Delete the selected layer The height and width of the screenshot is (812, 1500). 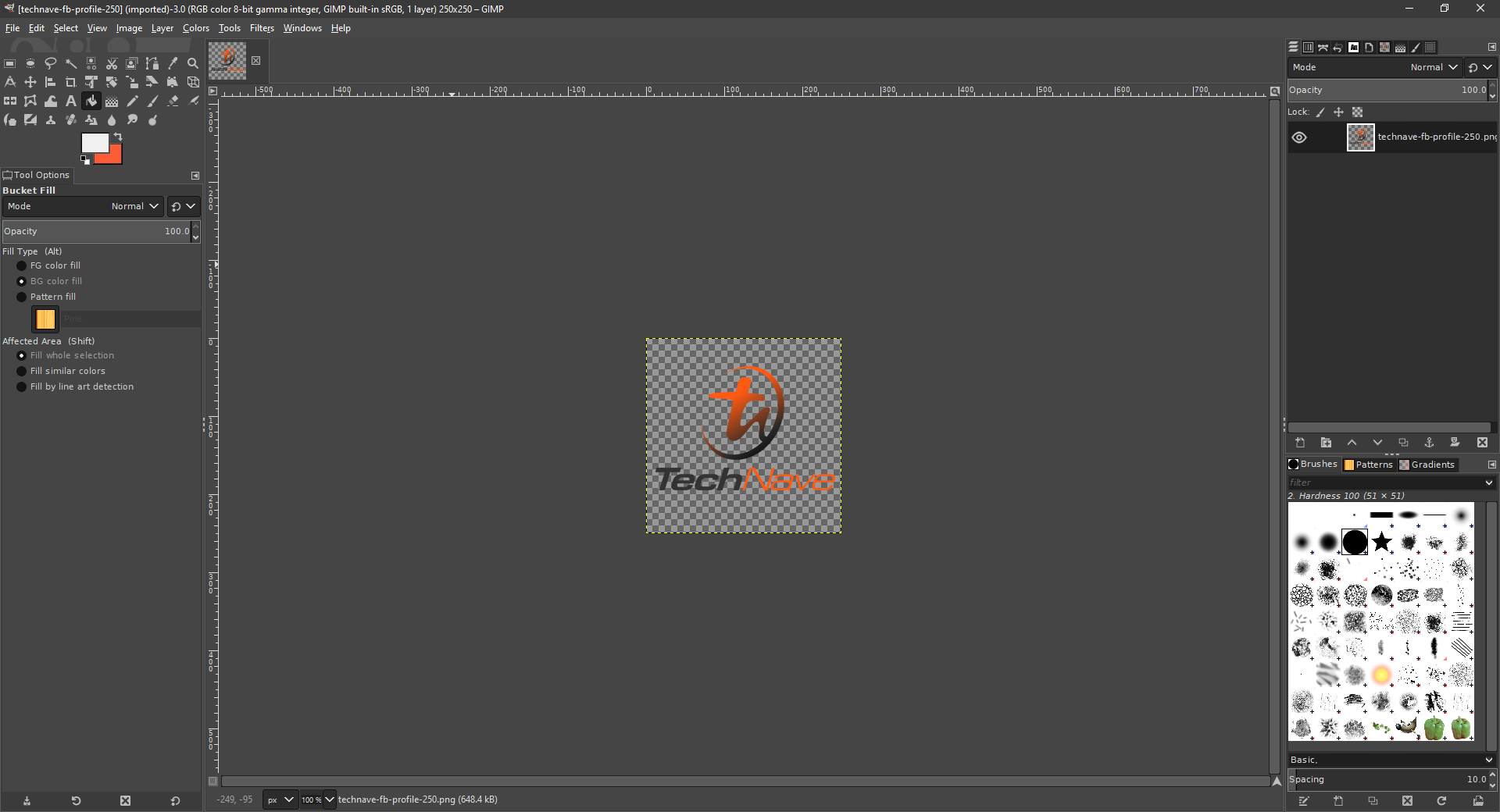coord(1482,443)
